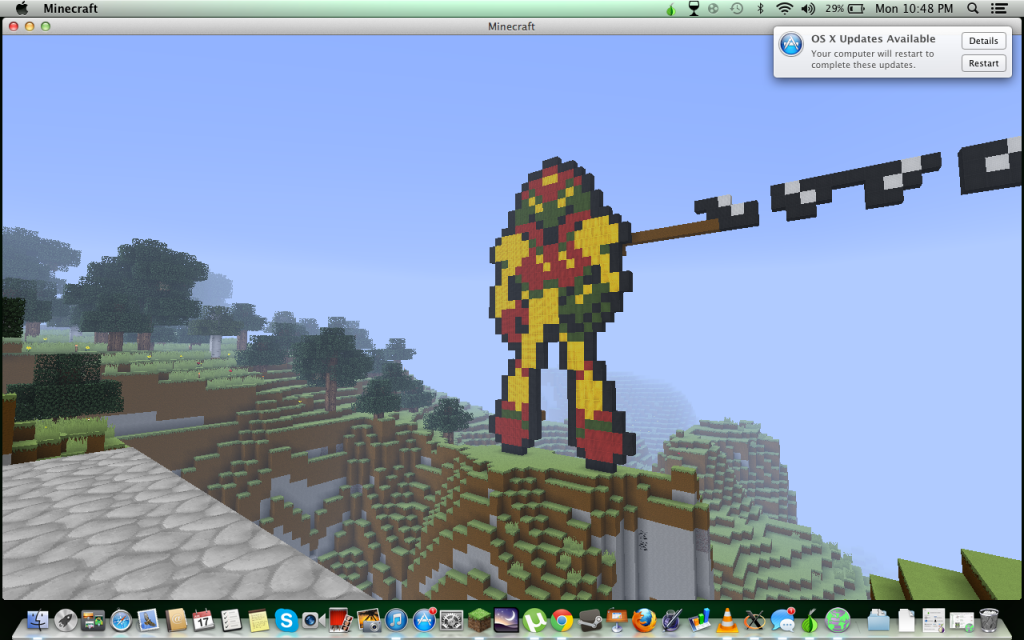Screen dimensions: 1024x640
Task: Open the night sky moon dock icon
Action: 506,619
